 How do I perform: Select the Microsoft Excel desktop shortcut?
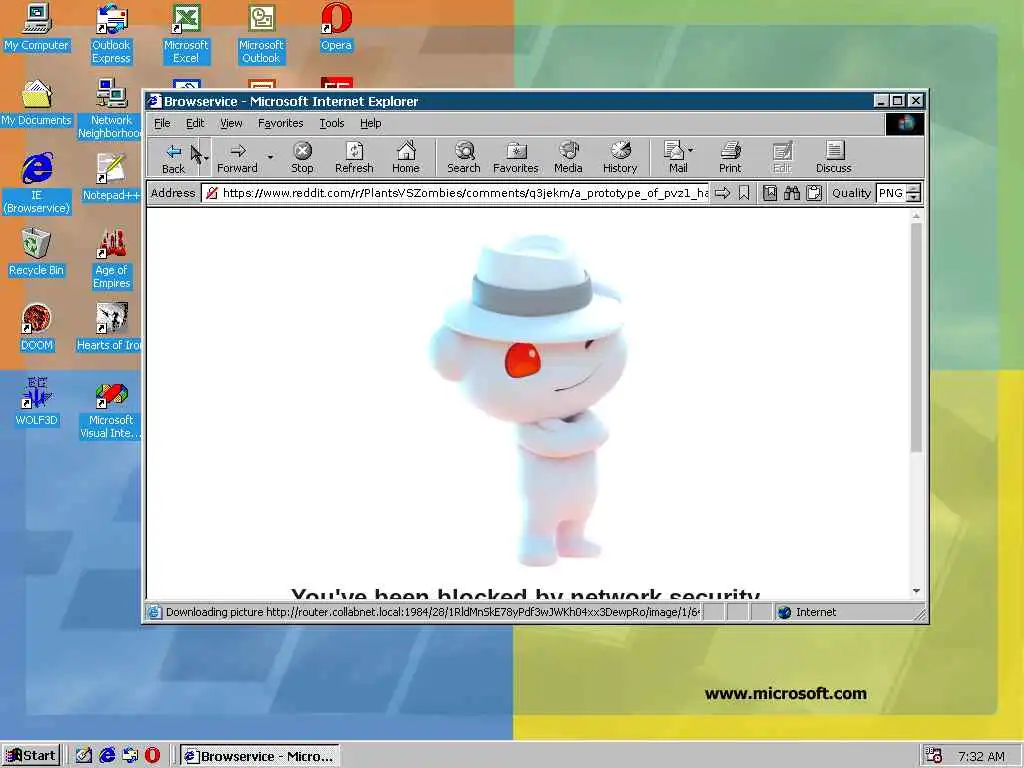186,34
